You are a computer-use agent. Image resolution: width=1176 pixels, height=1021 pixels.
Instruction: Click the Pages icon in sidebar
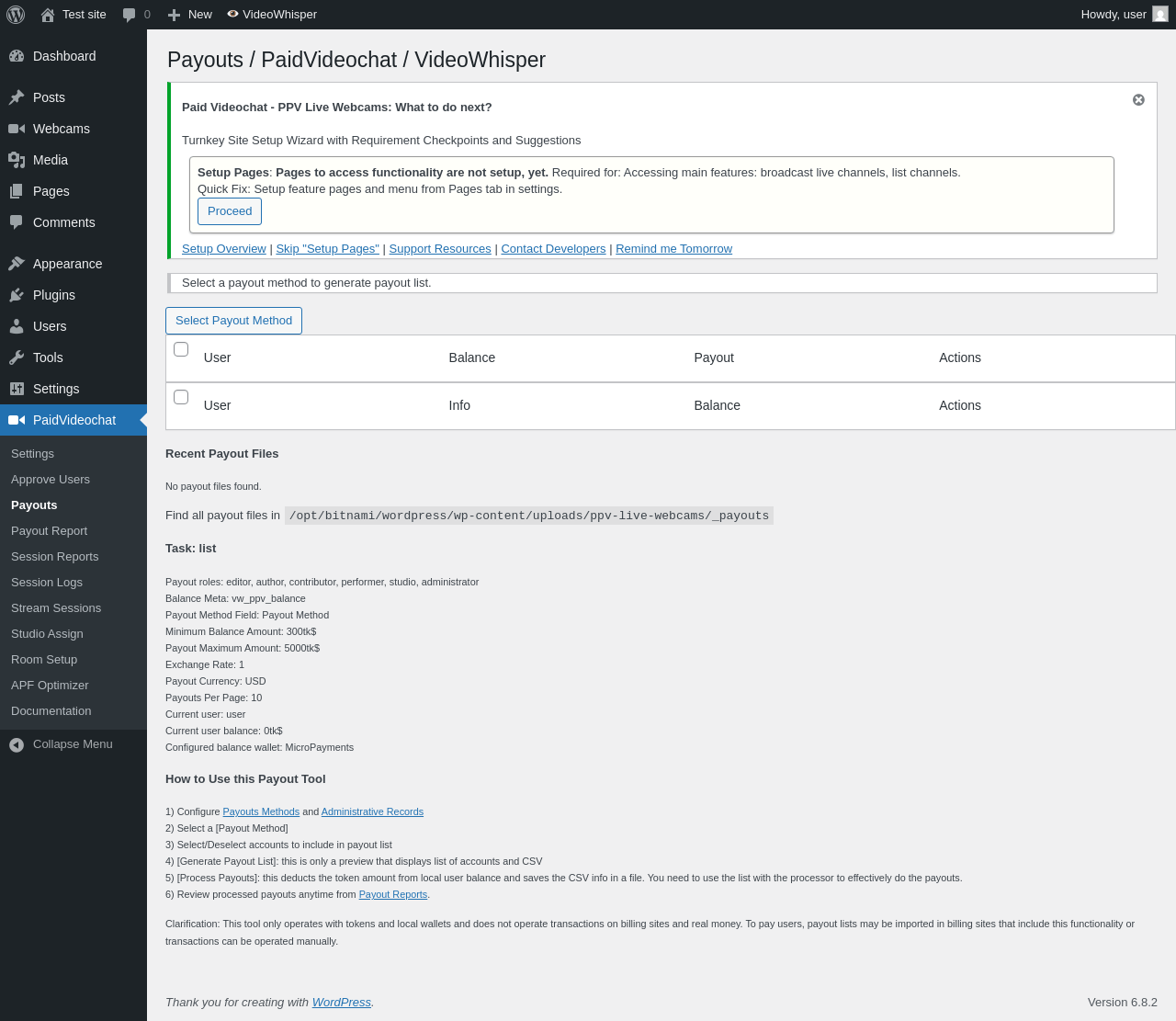17,191
